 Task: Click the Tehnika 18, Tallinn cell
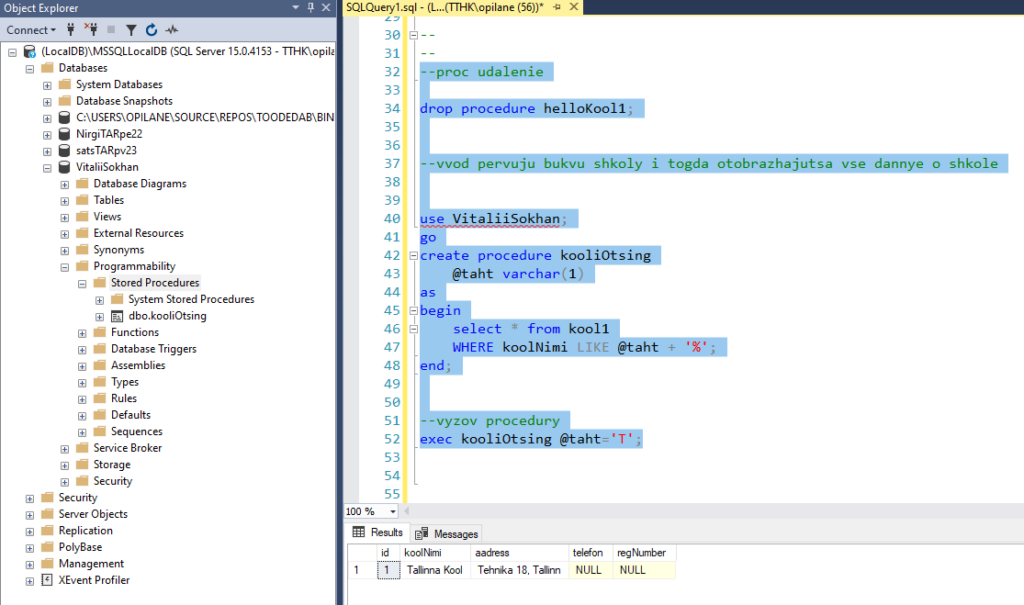pos(519,570)
